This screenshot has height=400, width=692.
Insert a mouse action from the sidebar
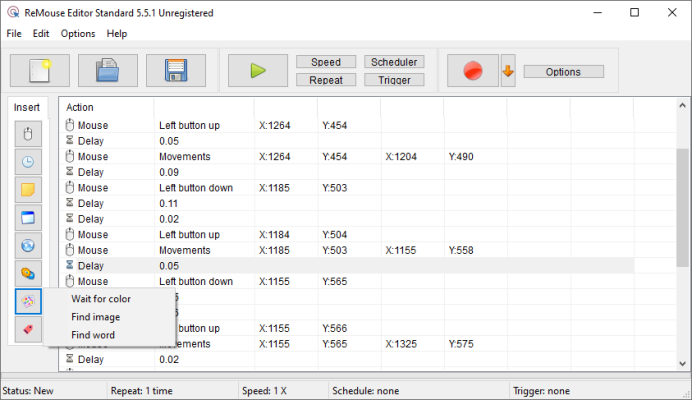[28, 134]
